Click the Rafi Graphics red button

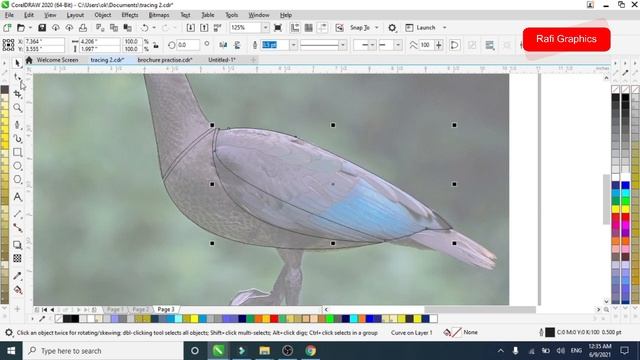click(566, 39)
